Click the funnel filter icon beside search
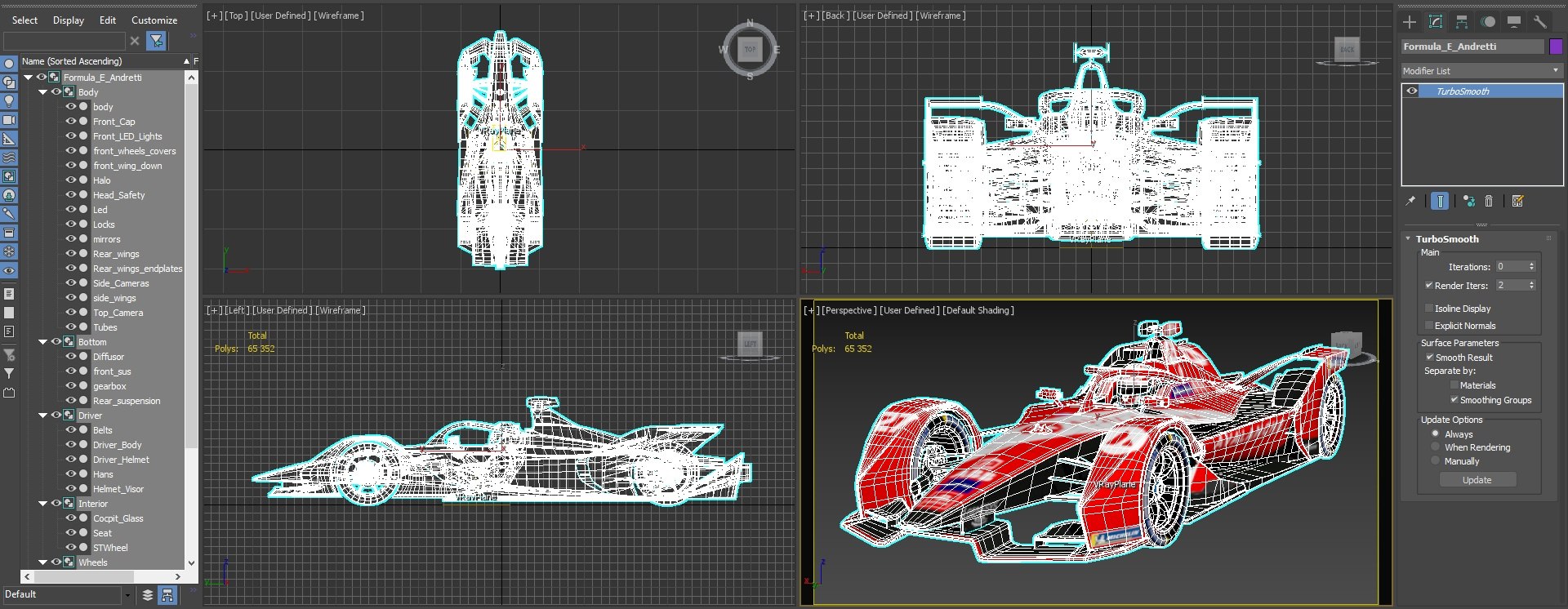The image size is (1568, 609). [x=157, y=41]
